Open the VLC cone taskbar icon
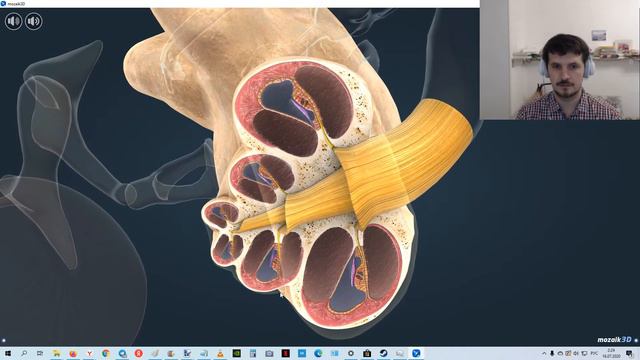The width and height of the screenshot is (640, 360). coord(220,353)
